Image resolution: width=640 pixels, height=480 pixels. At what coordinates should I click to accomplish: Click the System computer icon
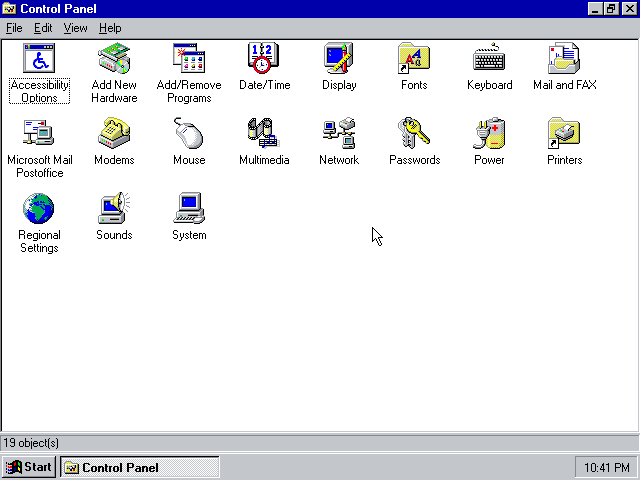click(189, 208)
